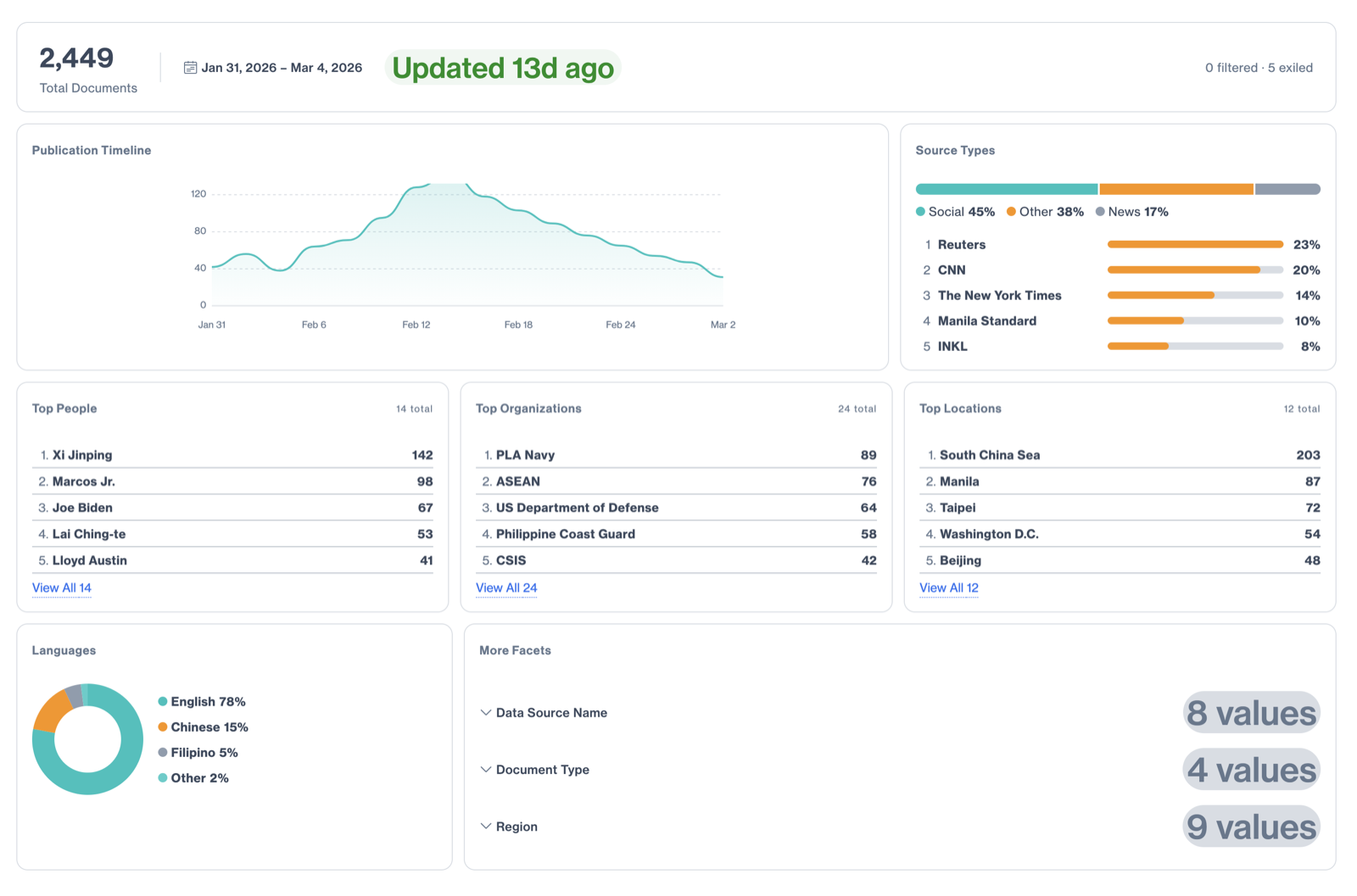Expand the Document Type facet chevron
Screen dimensions: 1357x896
coord(486,770)
